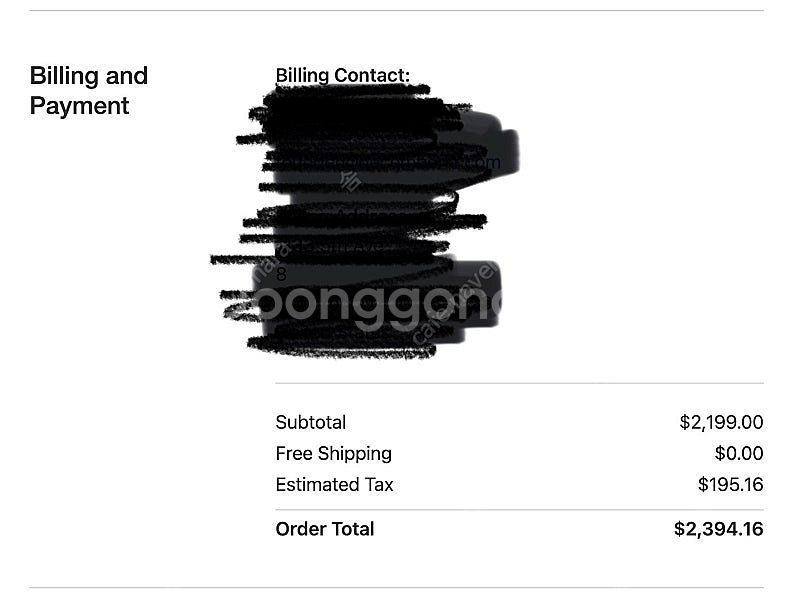The image size is (800, 605).
Task: Click the visible digit 8 in redacted address
Action: click(281, 274)
